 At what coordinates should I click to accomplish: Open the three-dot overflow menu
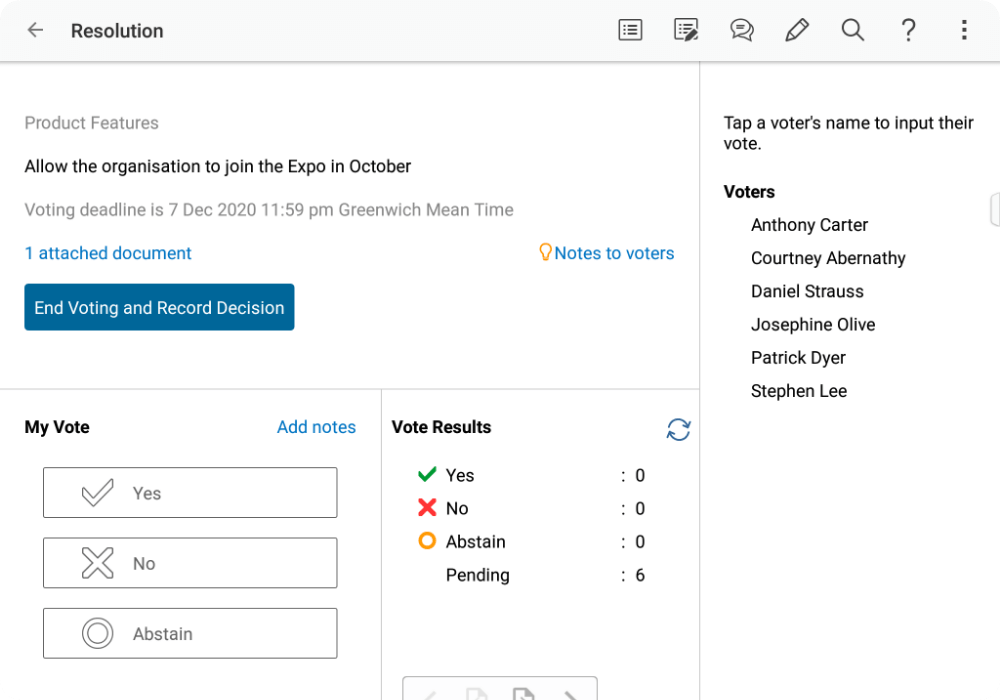(x=964, y=30)
